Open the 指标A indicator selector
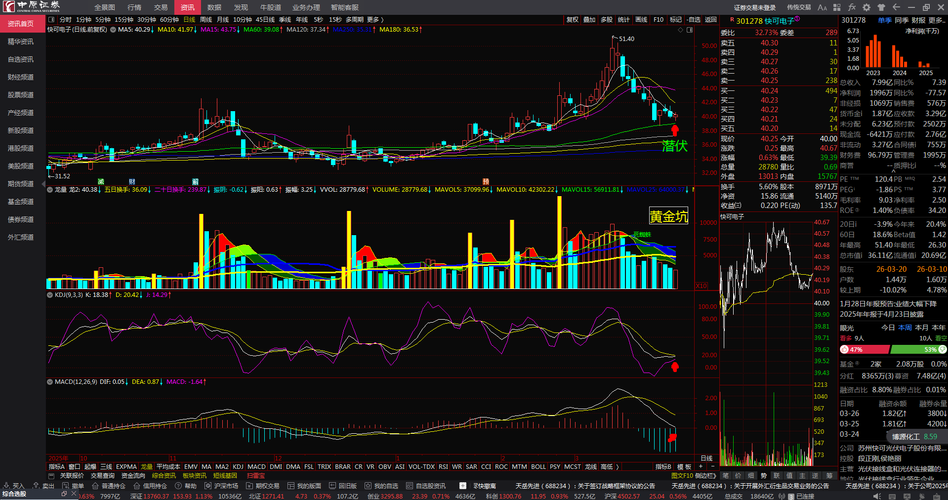Image resolution: width=948 pixels, height=500 pixels. coord(56,467)
